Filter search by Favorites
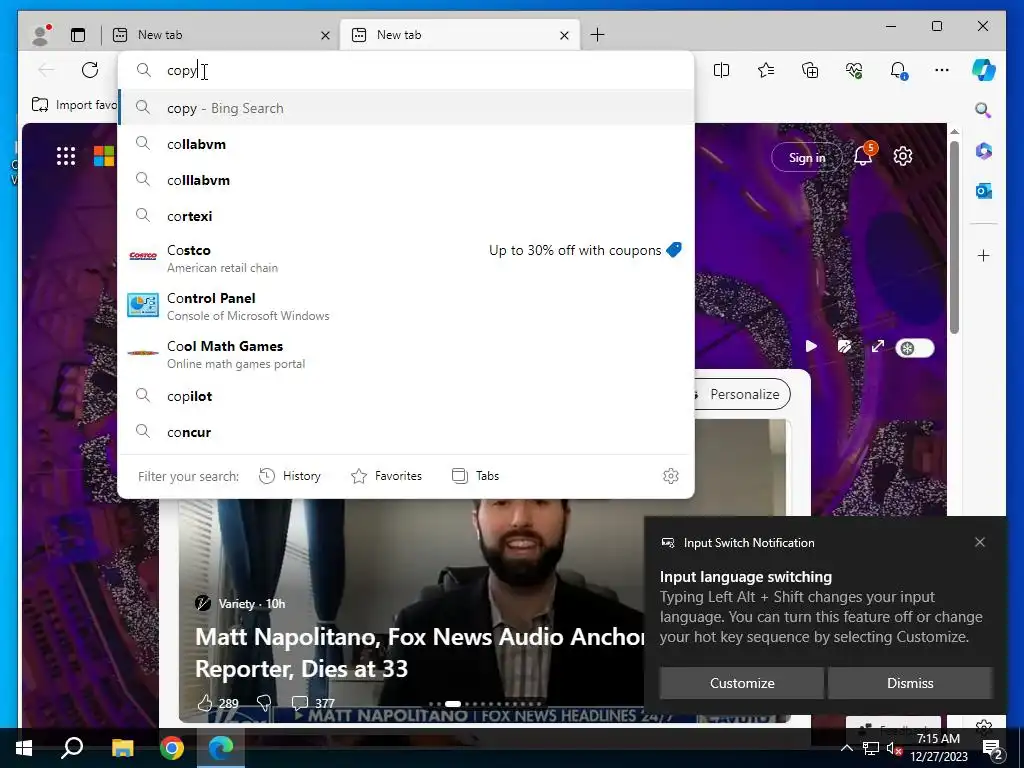The image size is (1024, 768). tap(387, 476)
